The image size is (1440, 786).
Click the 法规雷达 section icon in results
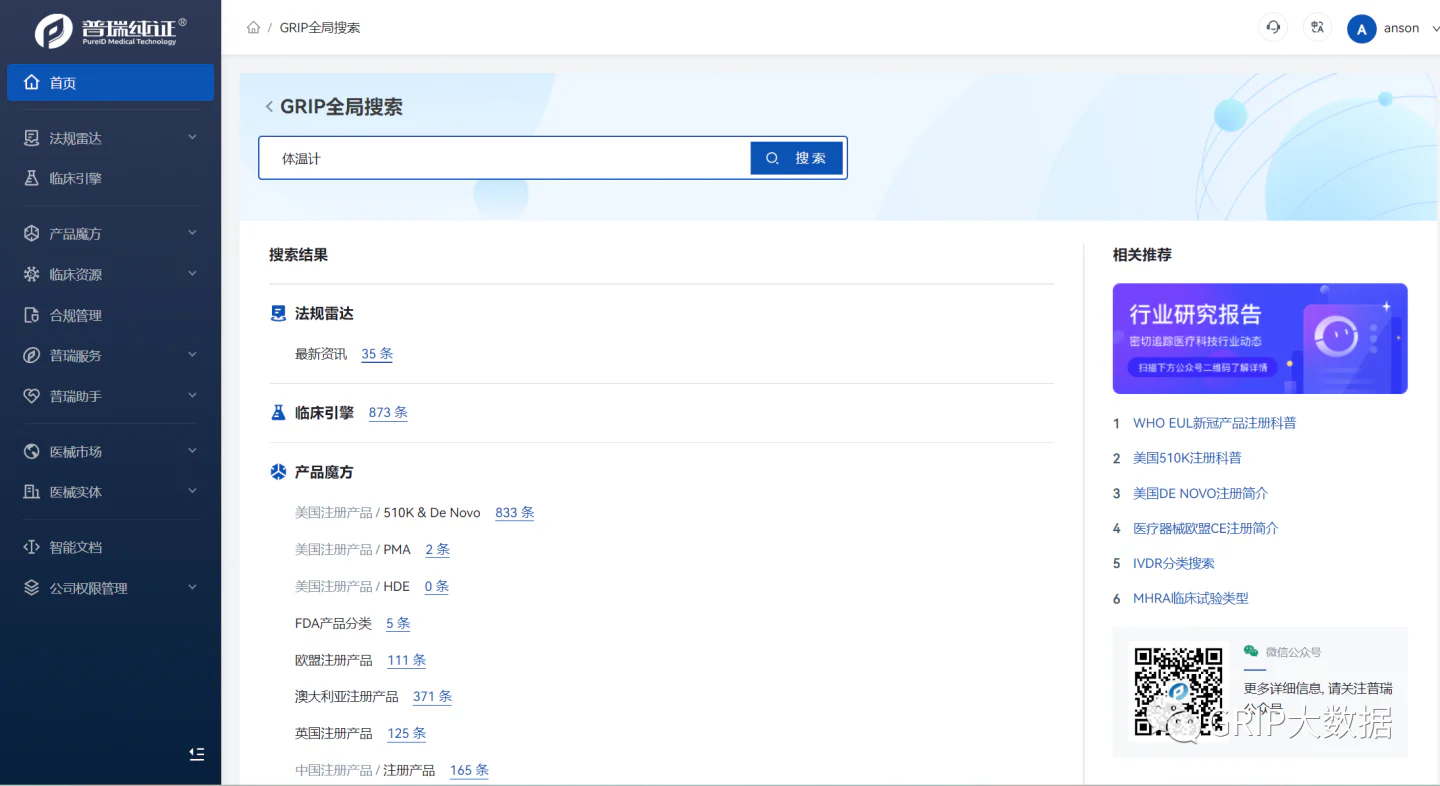279,313
